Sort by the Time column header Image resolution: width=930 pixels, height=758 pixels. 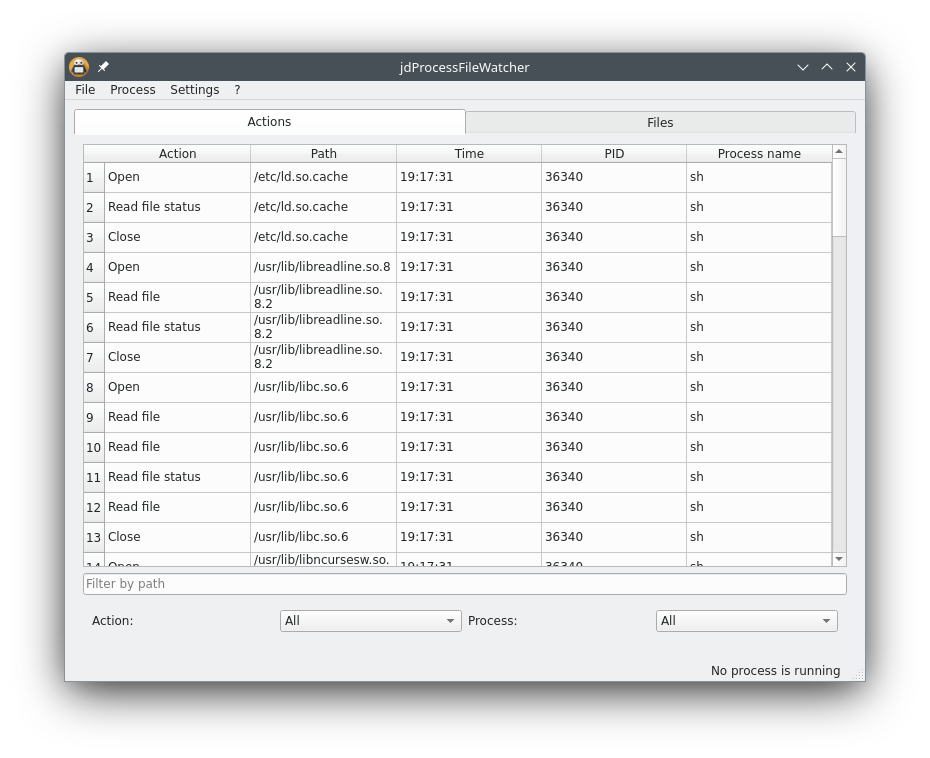(x=469, y=154)
